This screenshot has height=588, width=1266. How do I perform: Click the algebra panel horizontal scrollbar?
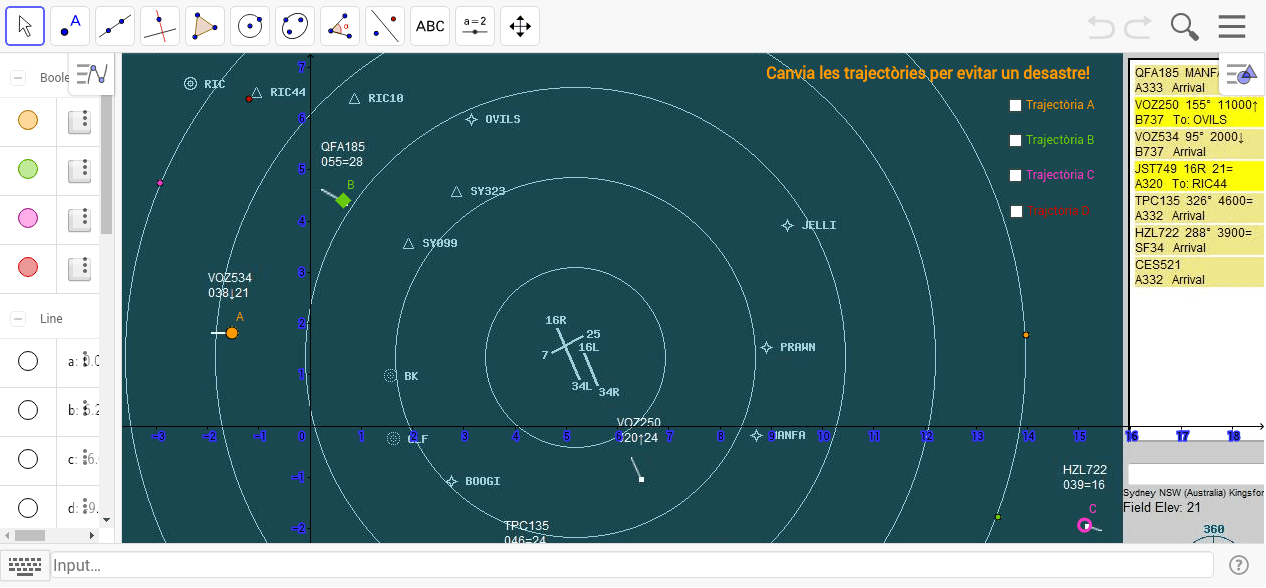click(x=30, y=536)
